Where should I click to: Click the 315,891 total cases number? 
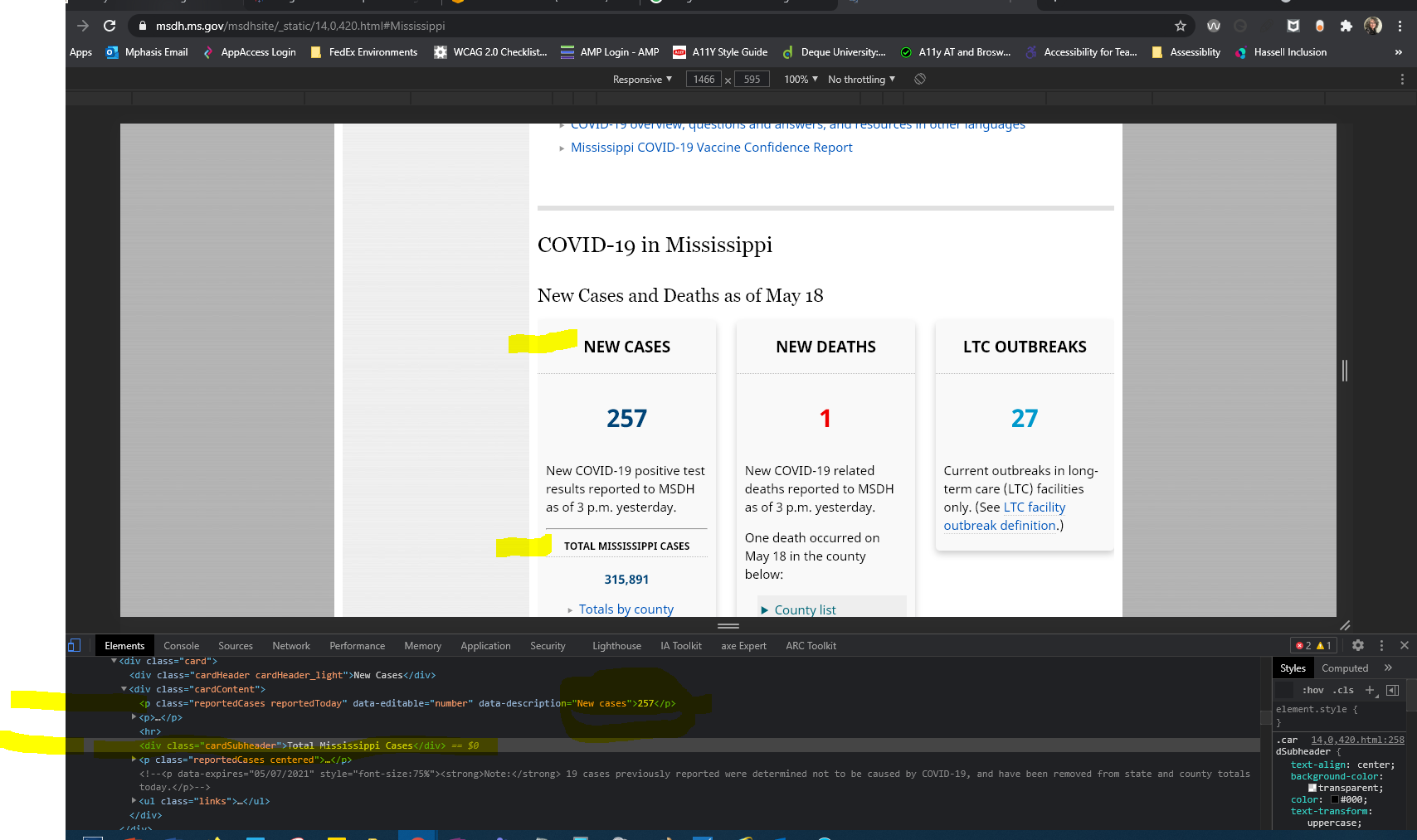click(x=626, y=579)
